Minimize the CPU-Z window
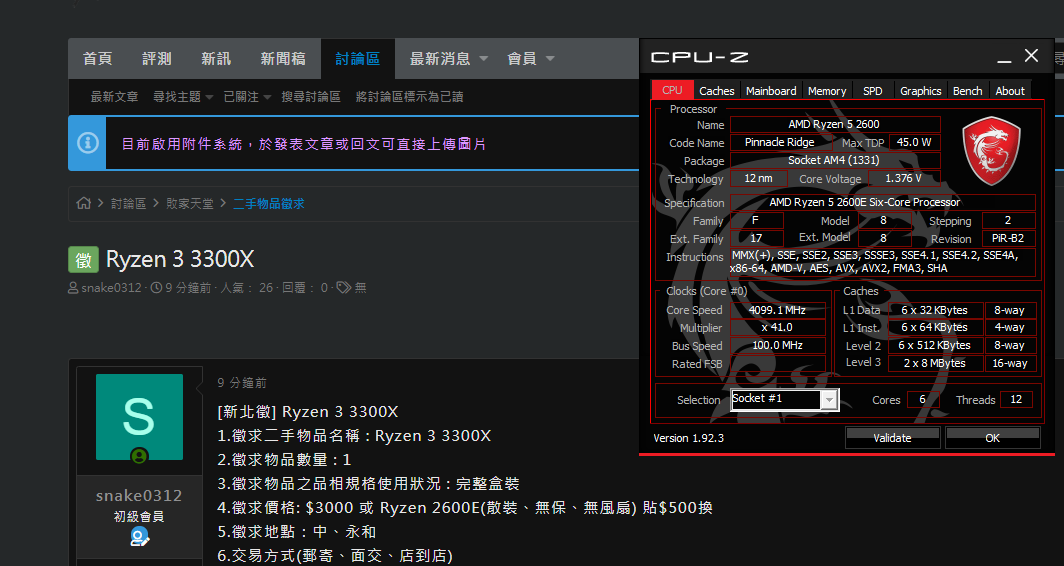Image resolution: width=1064 pixels, height=566 pixels. pos(1004,60)
